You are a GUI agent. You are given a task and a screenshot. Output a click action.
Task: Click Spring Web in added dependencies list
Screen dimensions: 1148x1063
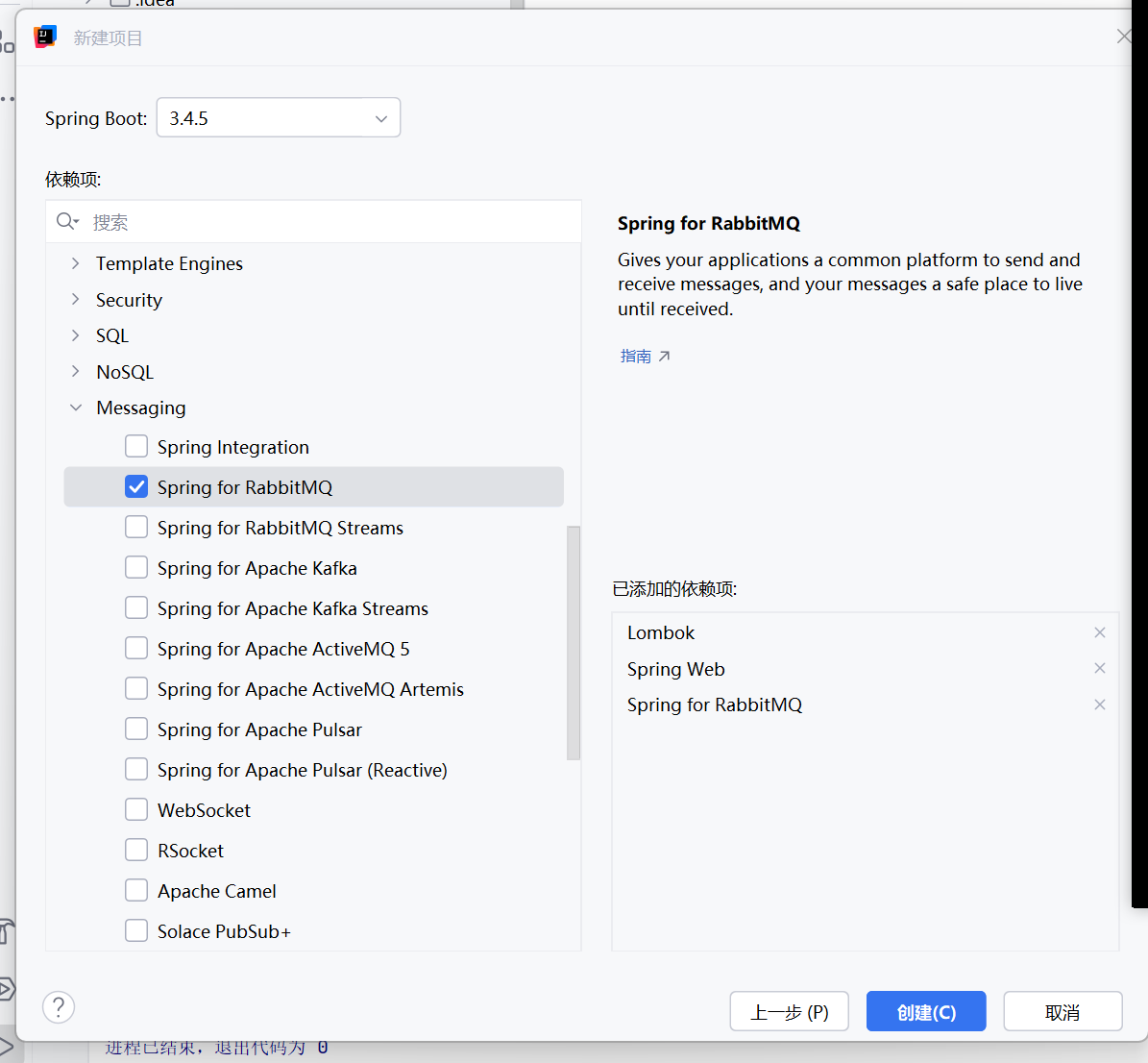675,670
